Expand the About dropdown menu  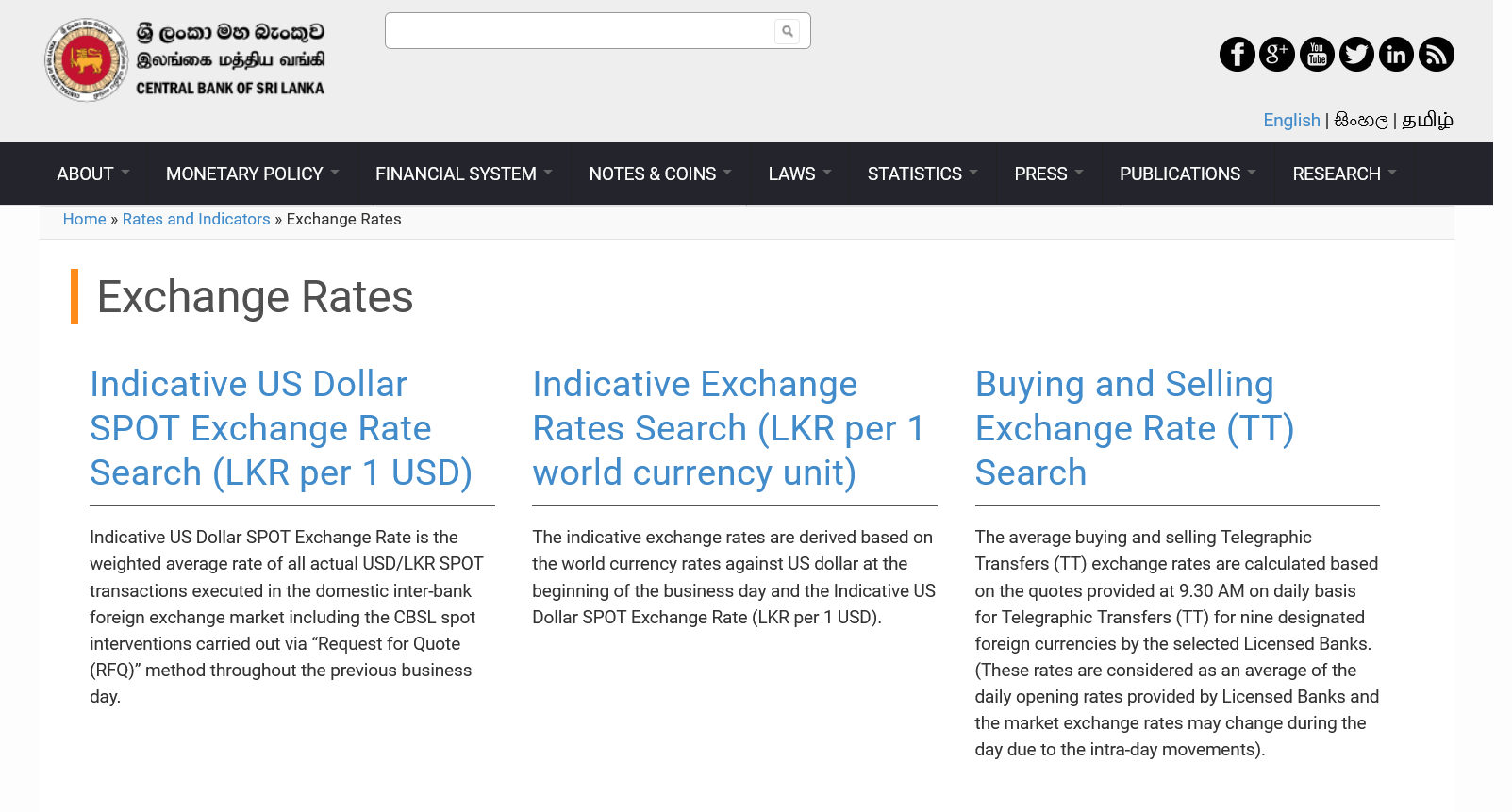(x=92, y=174)
